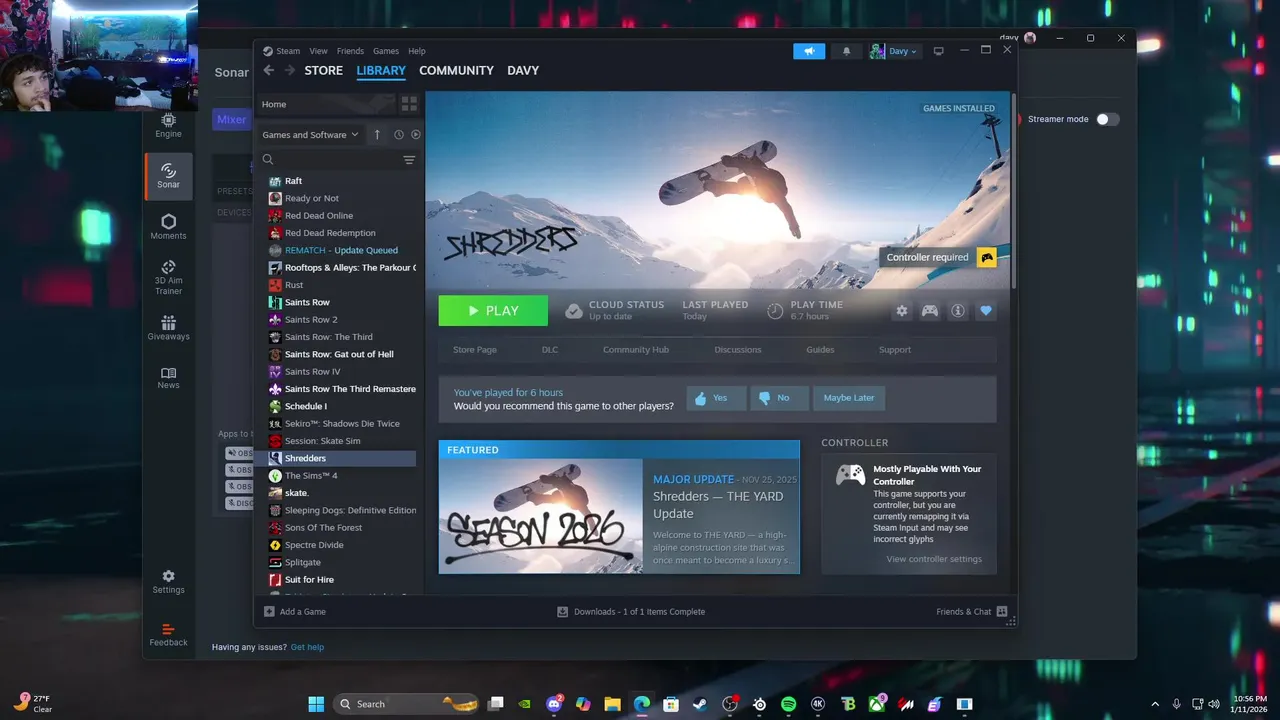The height and width of the screenshot is (720, 1280).
Task: Open the COMMUNITY tab
Action: pos(456,71)
